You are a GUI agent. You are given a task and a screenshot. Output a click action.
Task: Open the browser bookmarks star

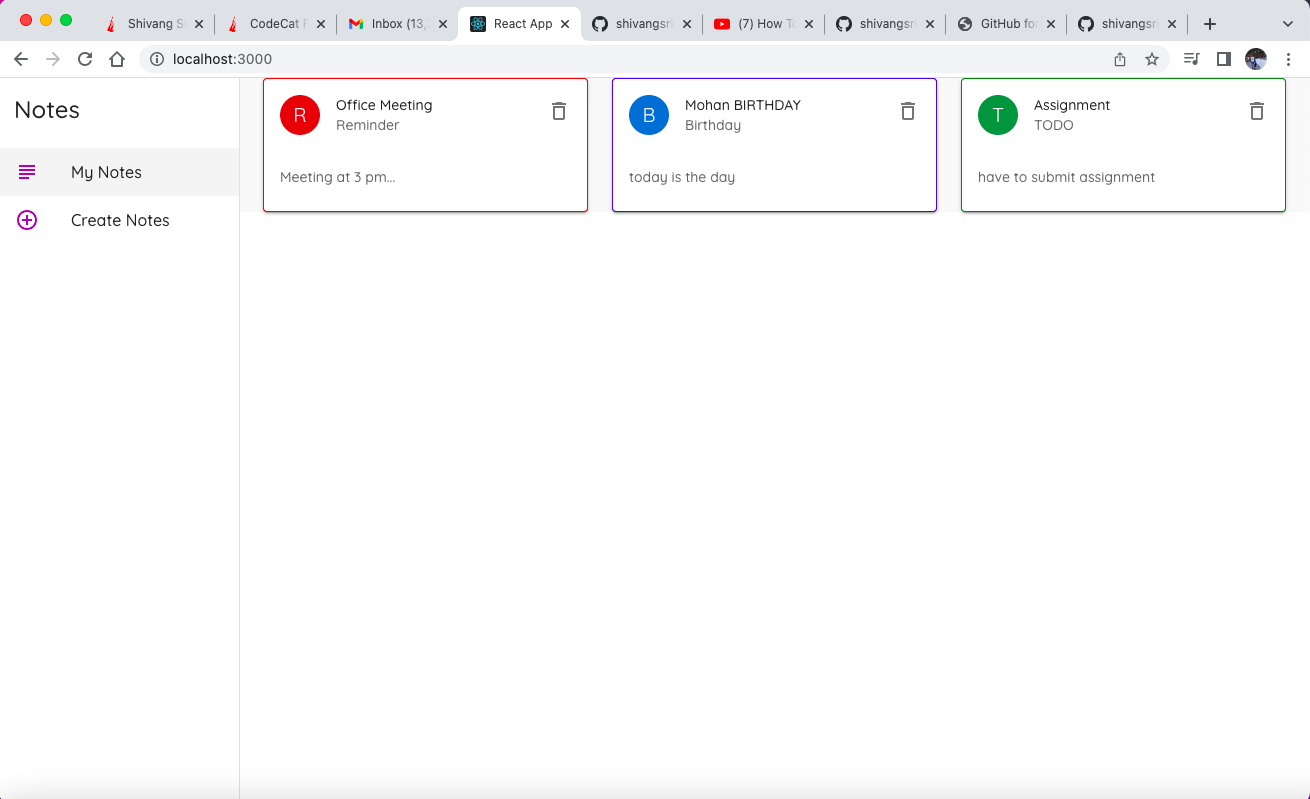(x=1152, y=59)
